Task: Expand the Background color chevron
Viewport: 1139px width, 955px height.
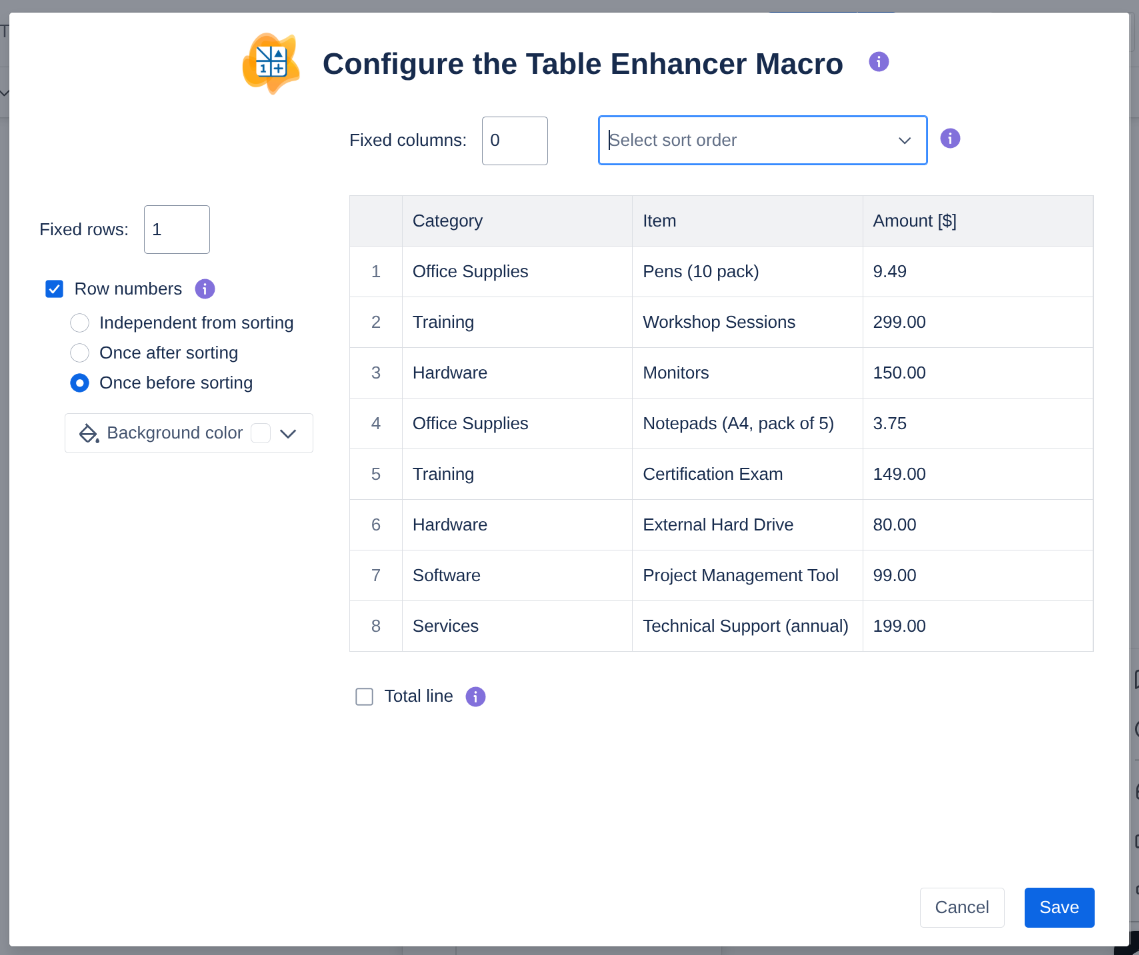Action: pyautogui.click(x=289, y=433)
